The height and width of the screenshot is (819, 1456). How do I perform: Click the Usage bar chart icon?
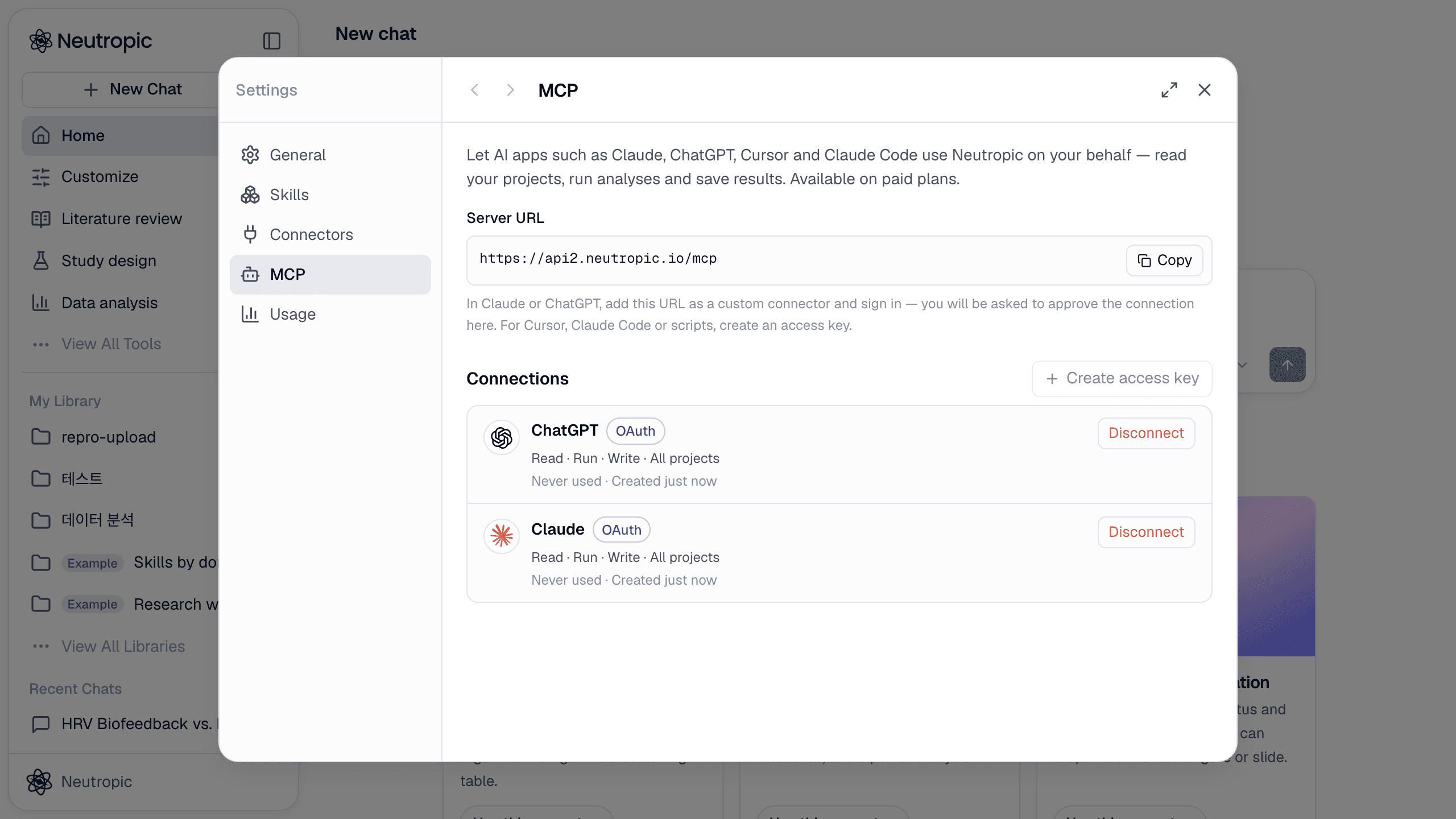pyautogui.click(x=250, y=314)
